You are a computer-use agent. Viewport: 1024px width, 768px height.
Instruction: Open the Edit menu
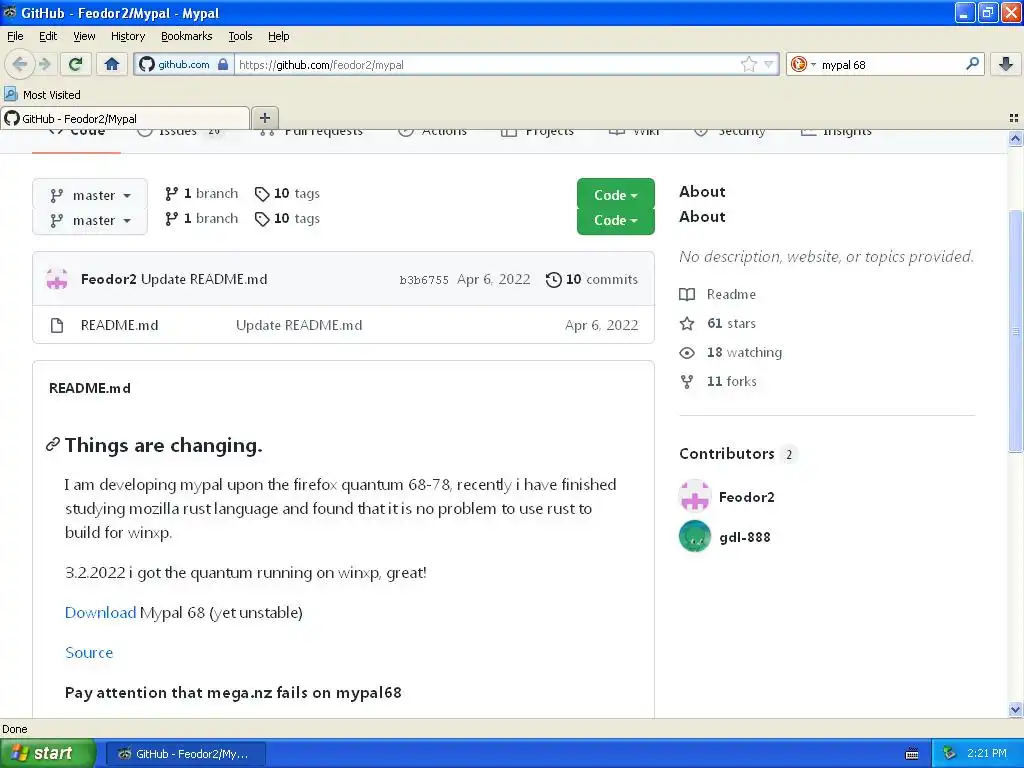click(x=48, y=36)
